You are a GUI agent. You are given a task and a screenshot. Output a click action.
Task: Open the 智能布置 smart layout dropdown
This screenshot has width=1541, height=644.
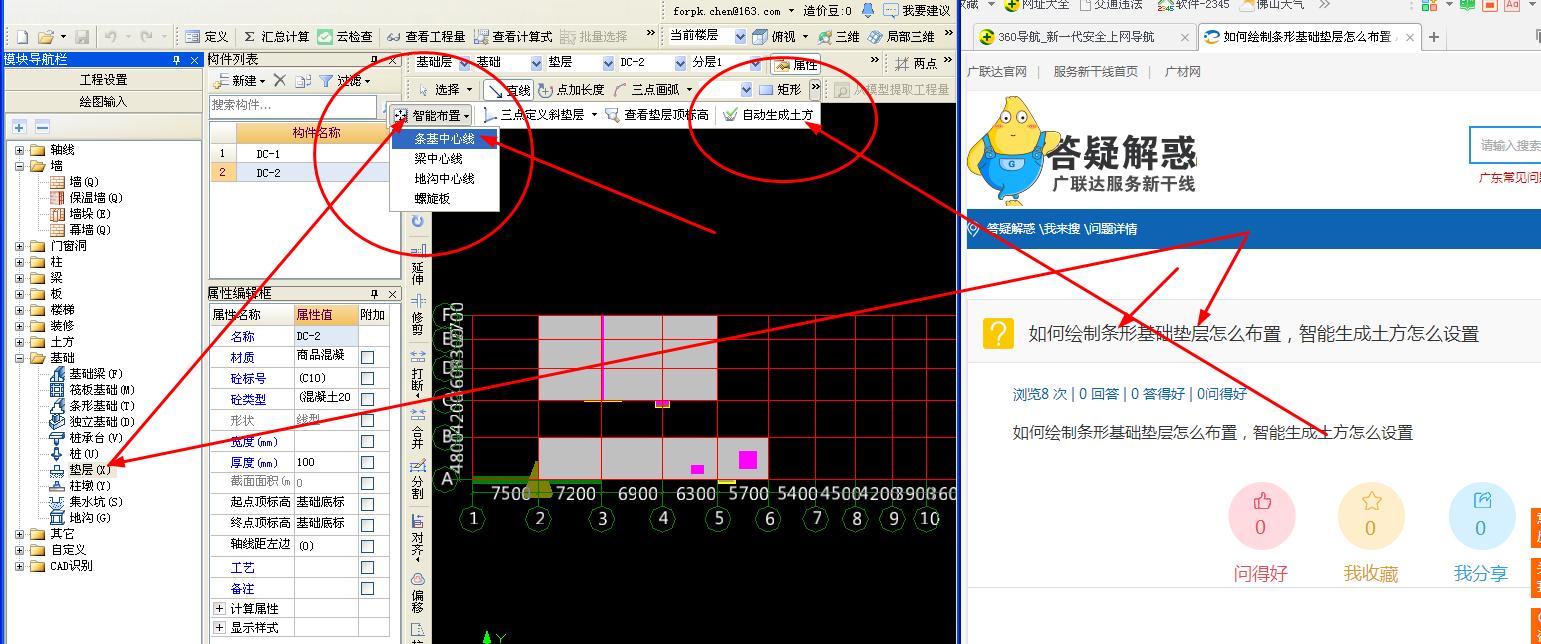tap(432, 115)
